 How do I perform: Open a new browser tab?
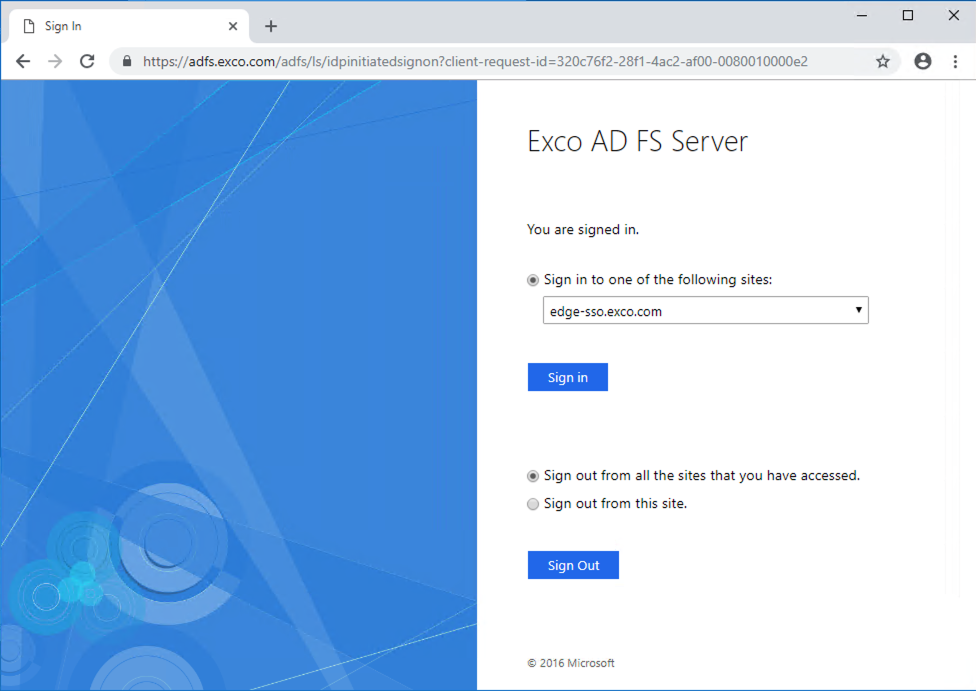[x=270, y=25]
